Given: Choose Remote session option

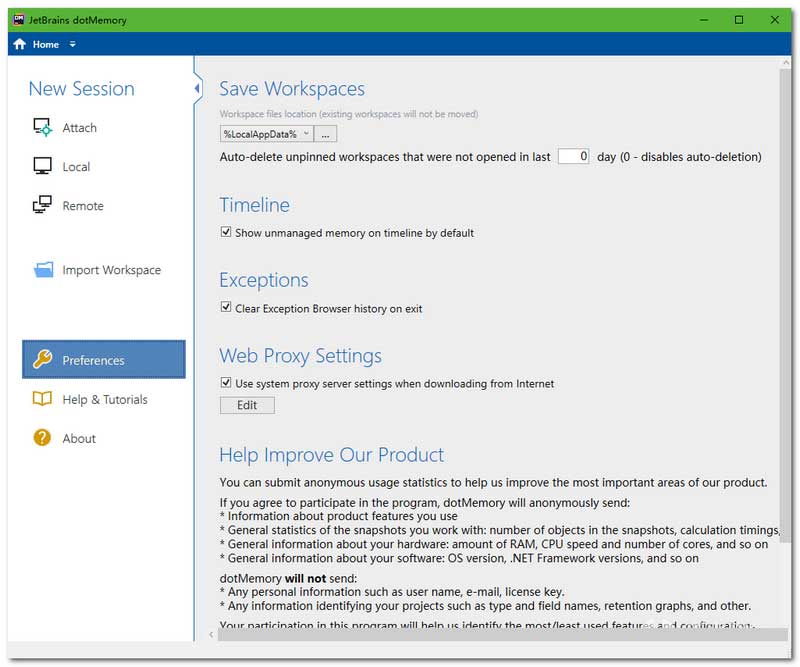Looking at the screenshot, I should [x=83, y=206].
